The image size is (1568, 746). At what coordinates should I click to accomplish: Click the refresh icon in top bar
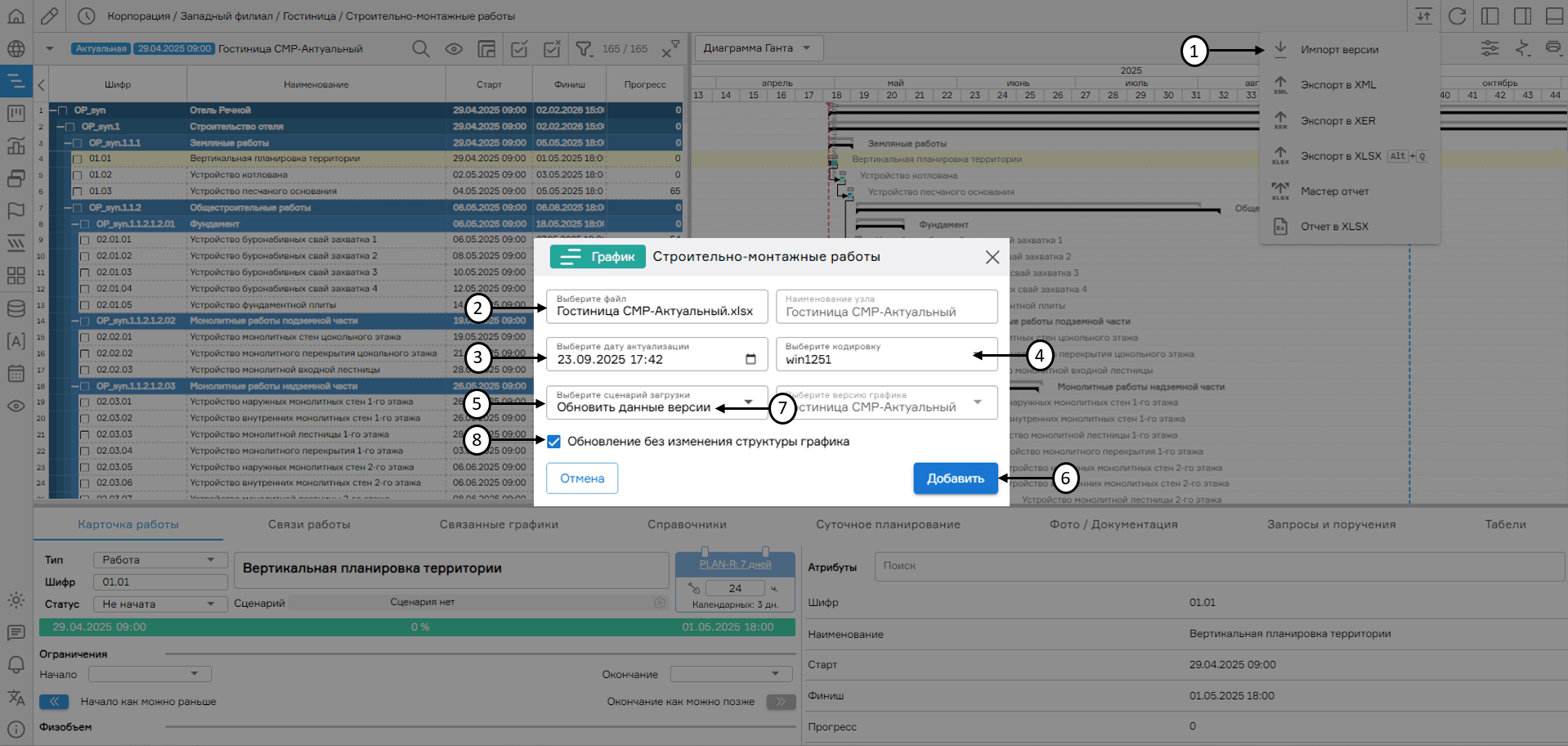1457,16
